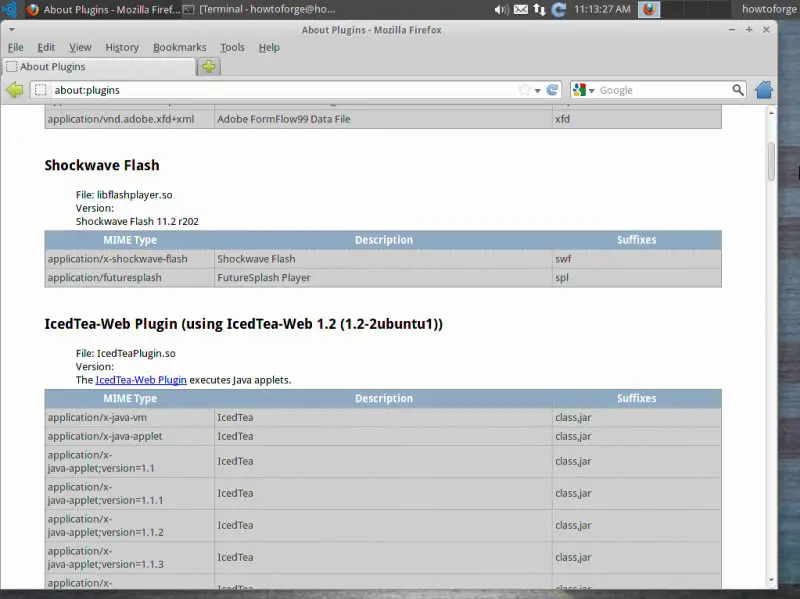800x599 pixels.
Task: Click the application/vnd.adobe.xfd+xml cell
Action: pyautogui.click(x=130, y=119)
